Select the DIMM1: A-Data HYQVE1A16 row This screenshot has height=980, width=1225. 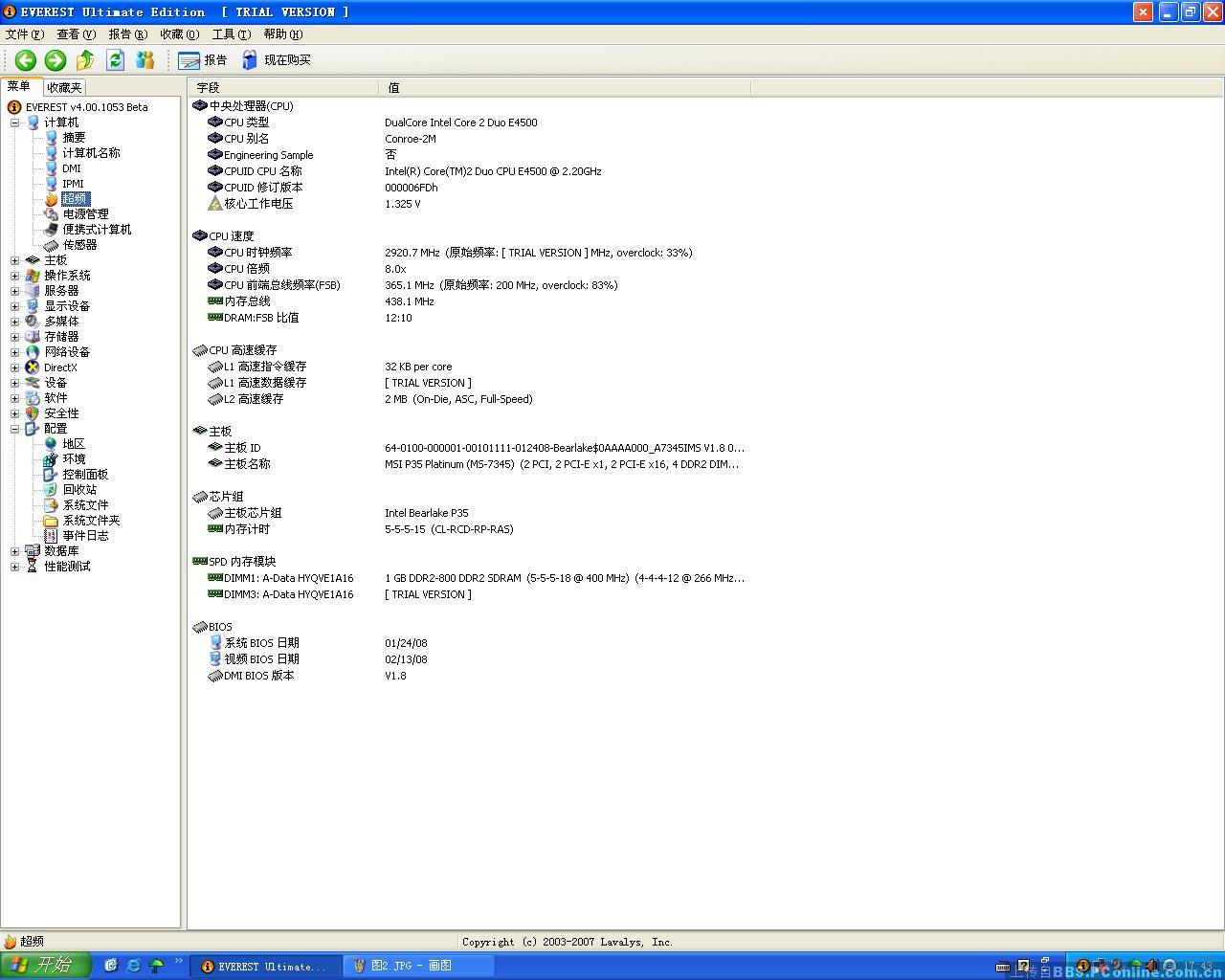tap(469, 578)
